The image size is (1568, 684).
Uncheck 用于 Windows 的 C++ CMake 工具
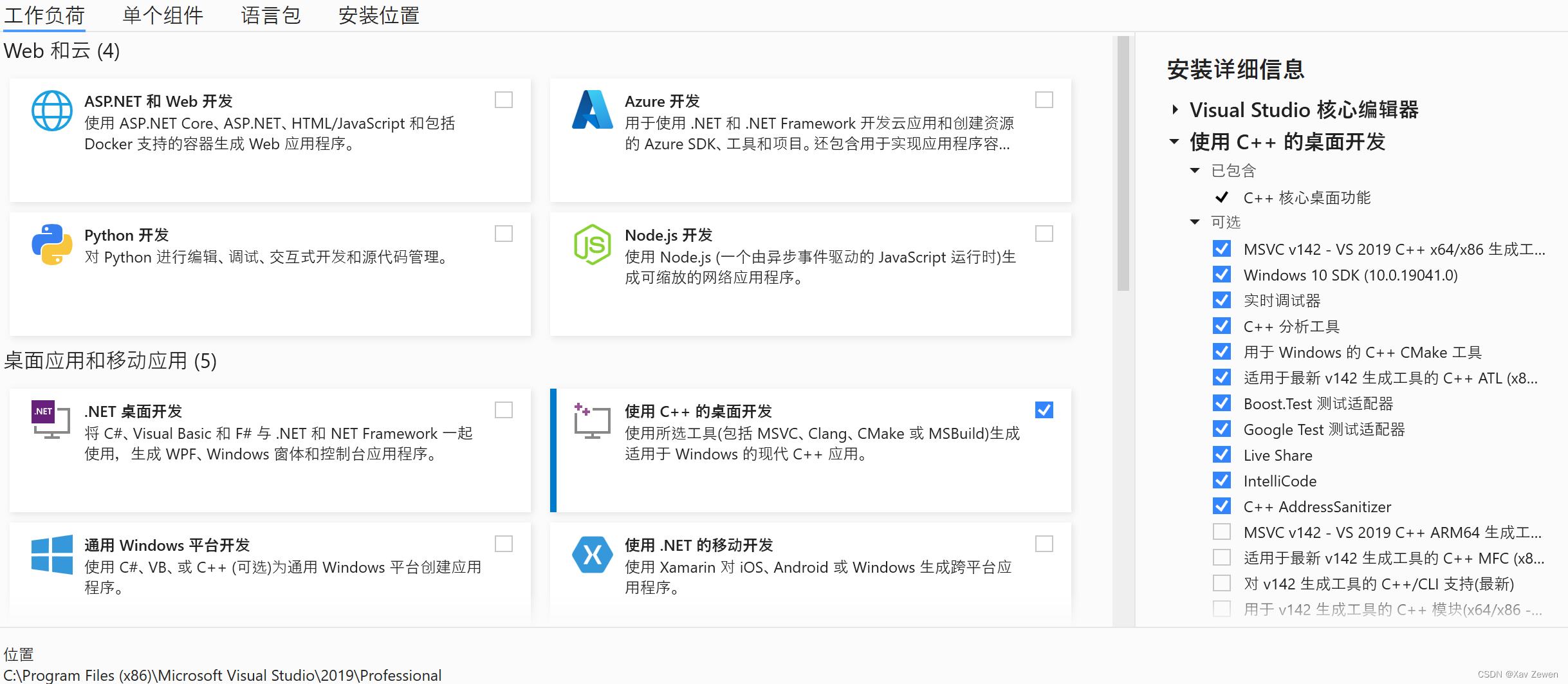click(1222, 352)
